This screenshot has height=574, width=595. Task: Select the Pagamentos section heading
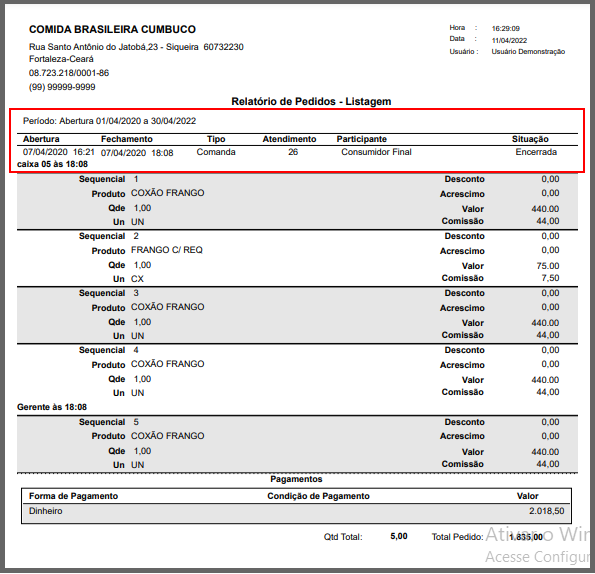coord(296,479)
